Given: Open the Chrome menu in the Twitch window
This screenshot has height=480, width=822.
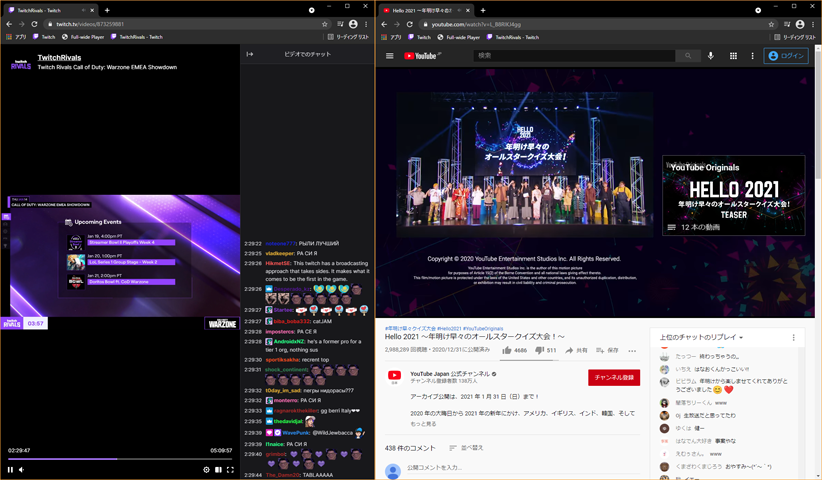Looking at the screenshot, I should tap(366, 24).
